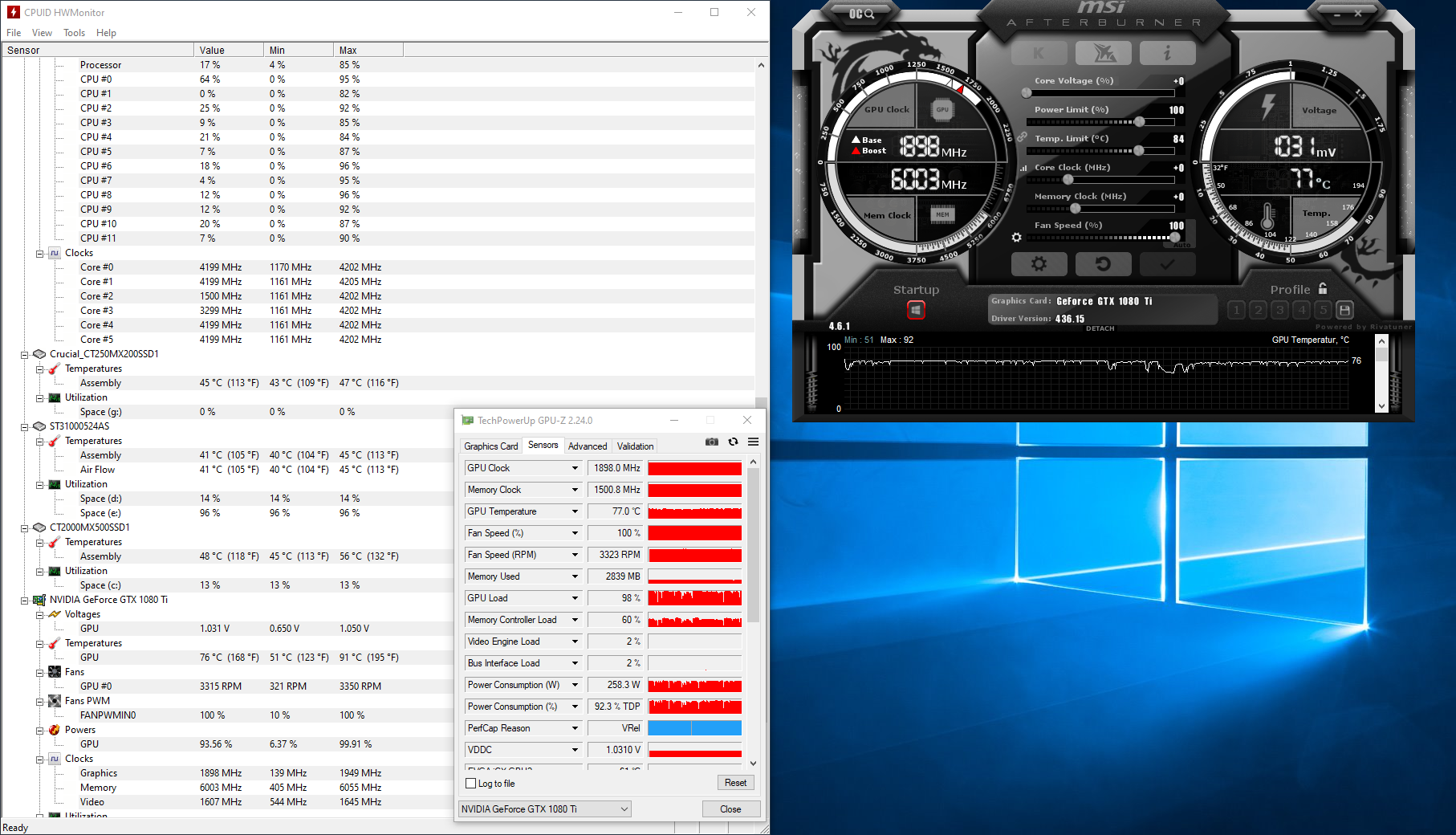
Task: Open the Afterburner info (i) panel
Action: [x=1168, y=53]
